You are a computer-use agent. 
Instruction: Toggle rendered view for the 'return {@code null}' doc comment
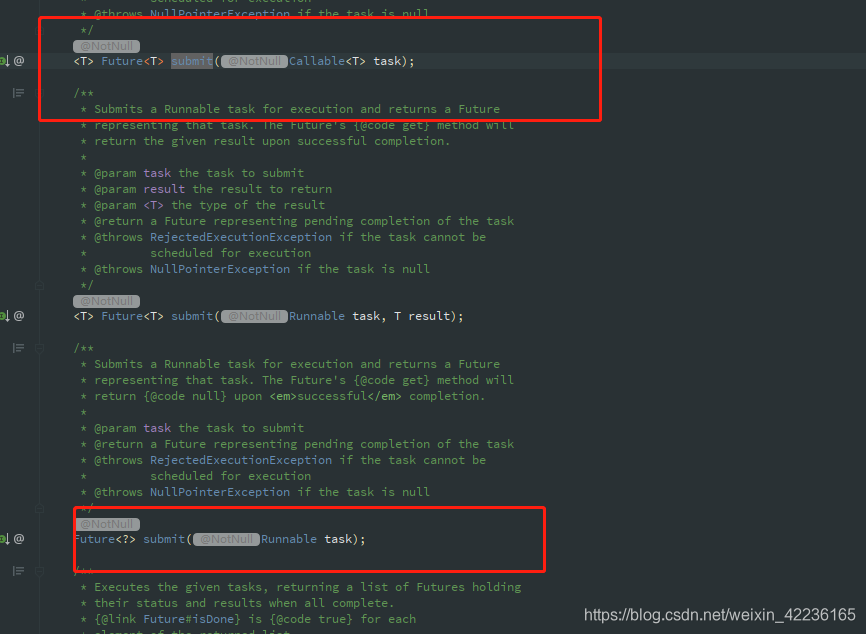[x=18, y=348]
